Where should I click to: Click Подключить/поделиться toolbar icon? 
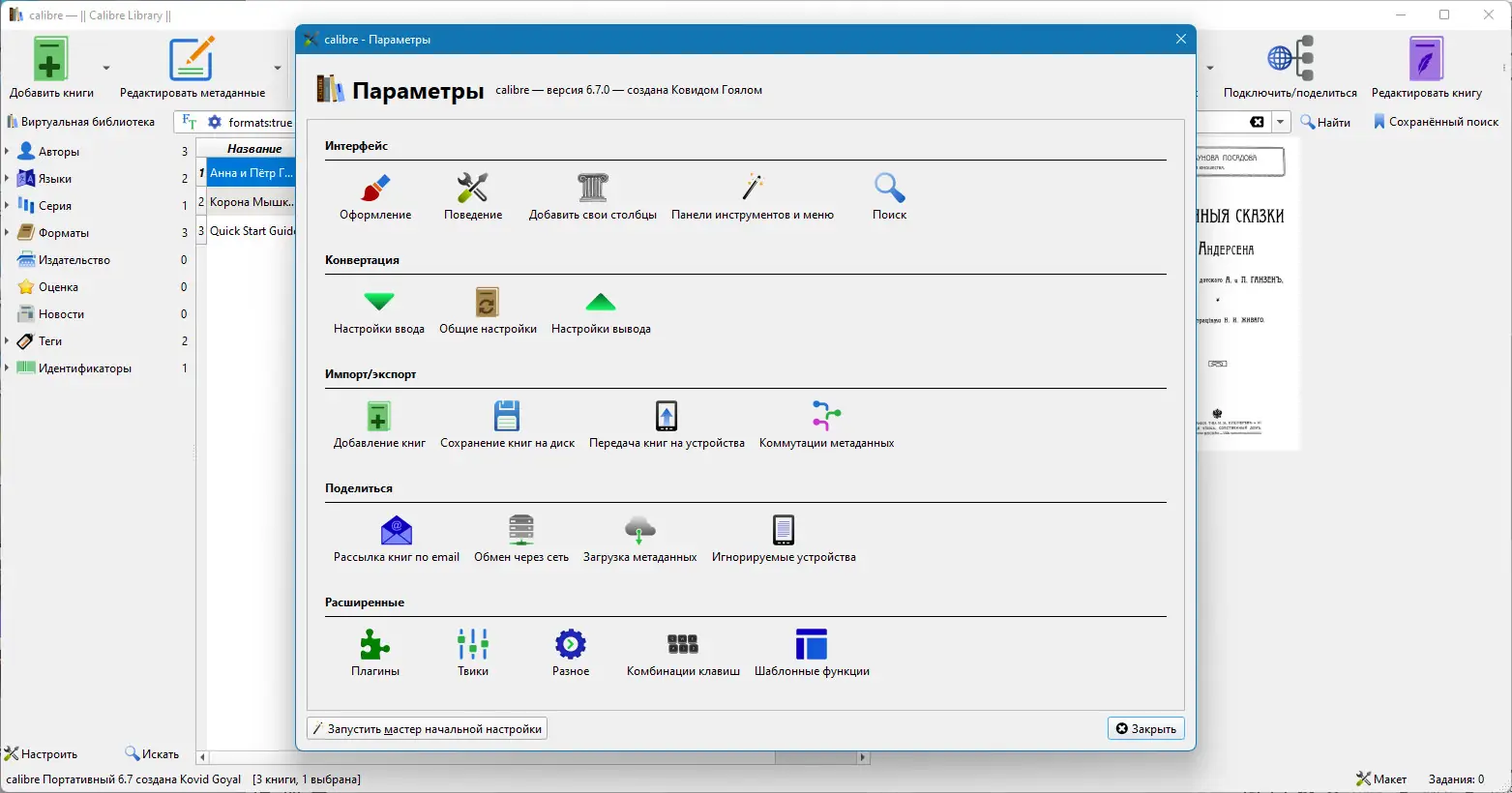click(x=1290, y=68)
